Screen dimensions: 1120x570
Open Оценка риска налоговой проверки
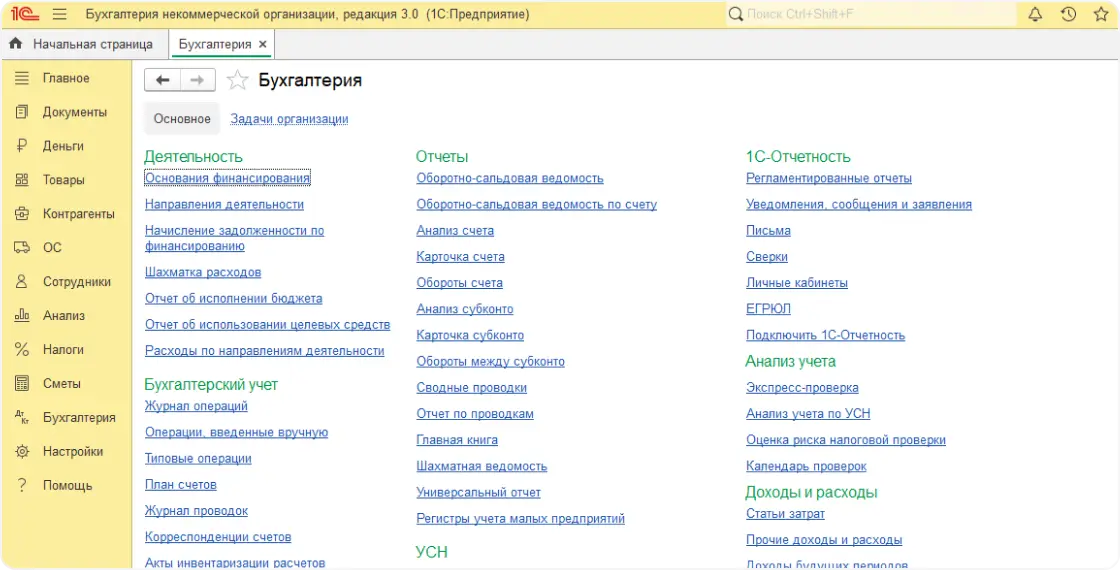click(846, 440)
